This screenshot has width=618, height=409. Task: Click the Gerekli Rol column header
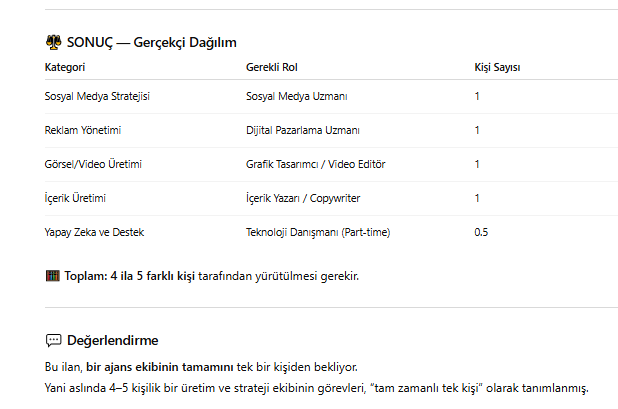[x=272, y=67]
